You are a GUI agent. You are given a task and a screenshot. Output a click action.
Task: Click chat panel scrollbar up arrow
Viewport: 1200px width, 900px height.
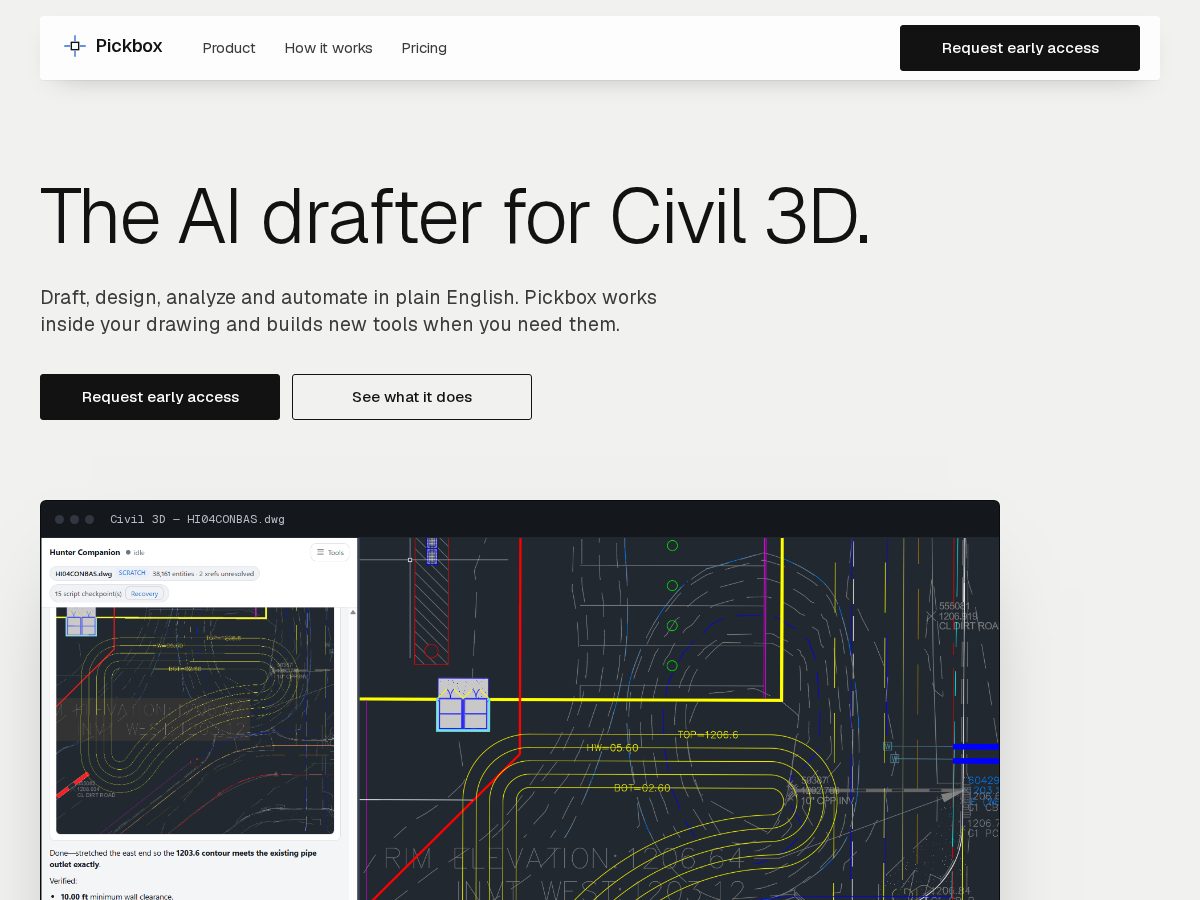[353, 612]
